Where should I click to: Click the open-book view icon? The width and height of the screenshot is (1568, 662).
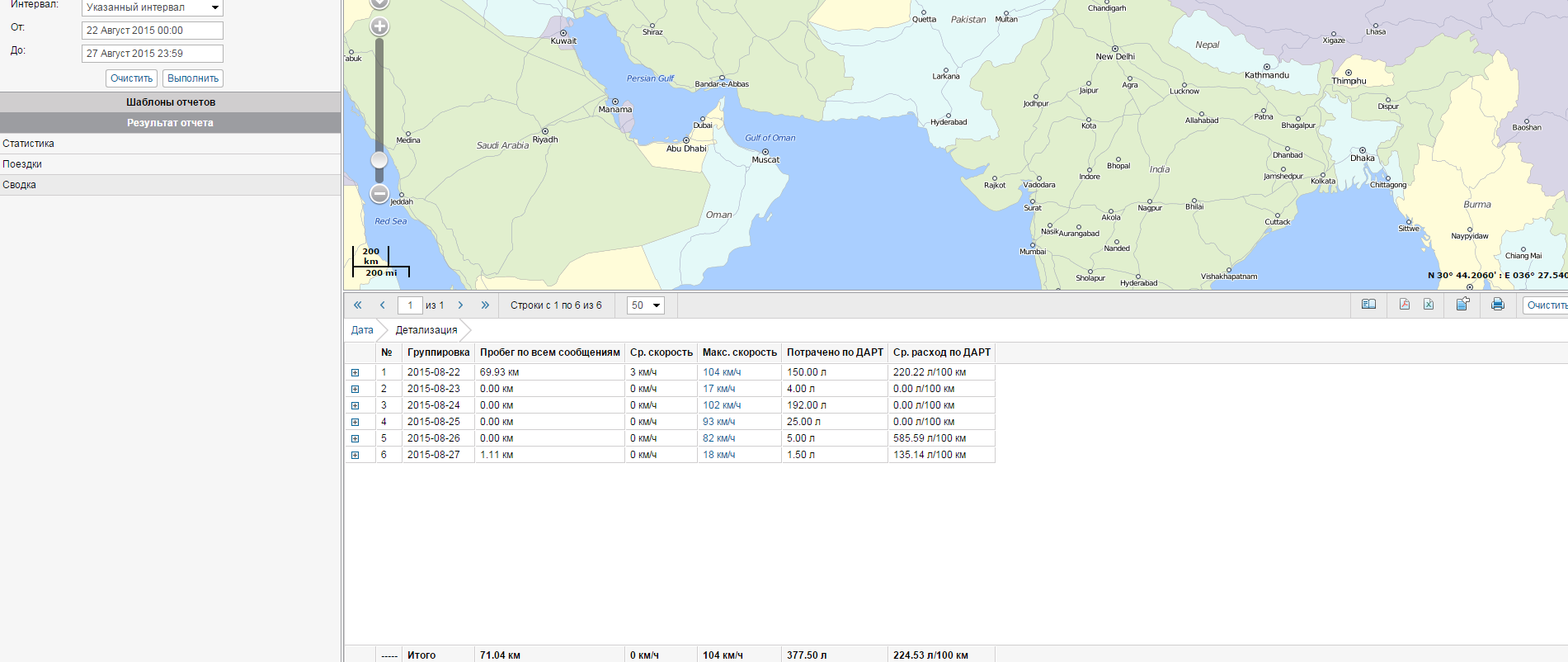pos(1368,305)
